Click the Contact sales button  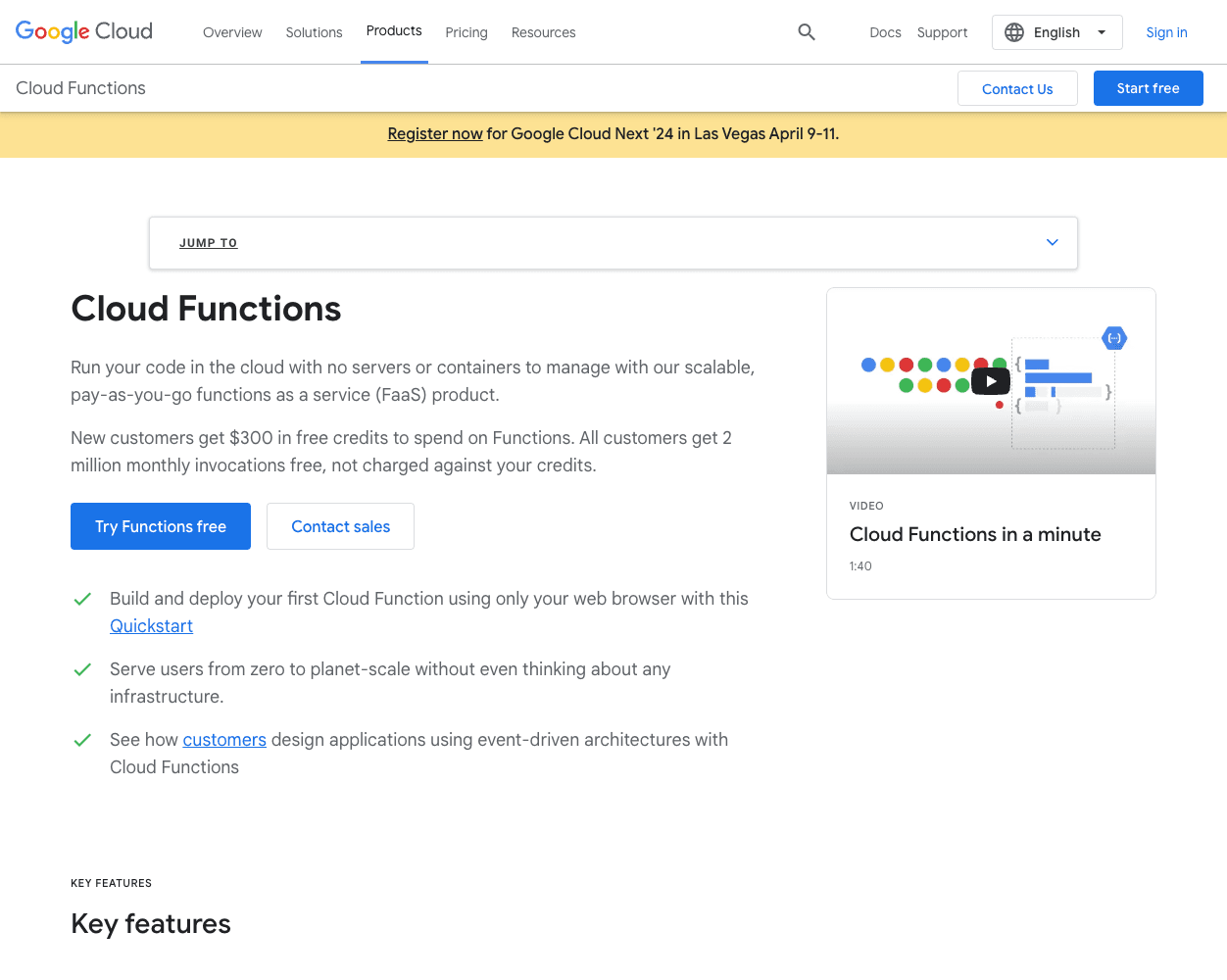point(340,526)
